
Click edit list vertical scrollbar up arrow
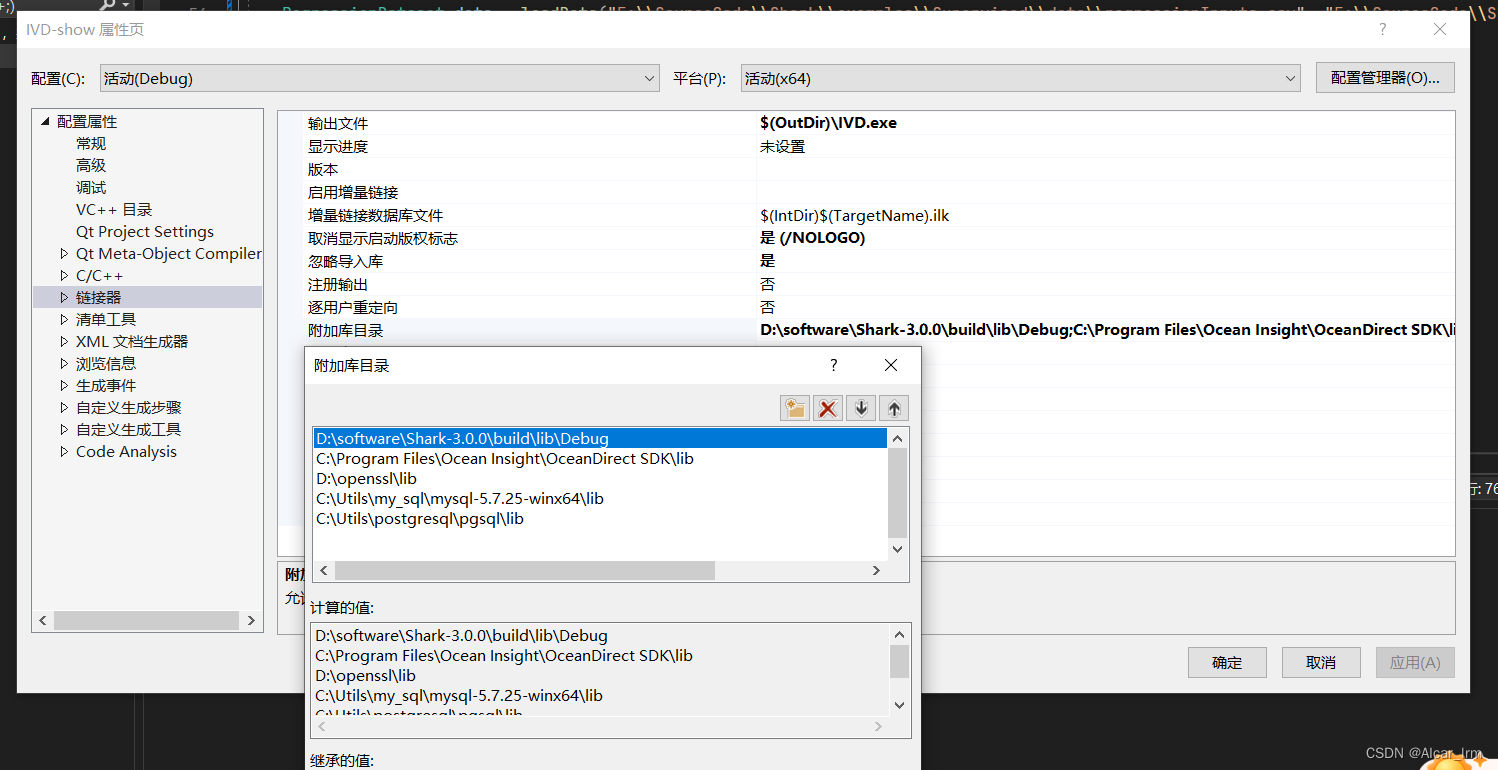pos(897,438)
